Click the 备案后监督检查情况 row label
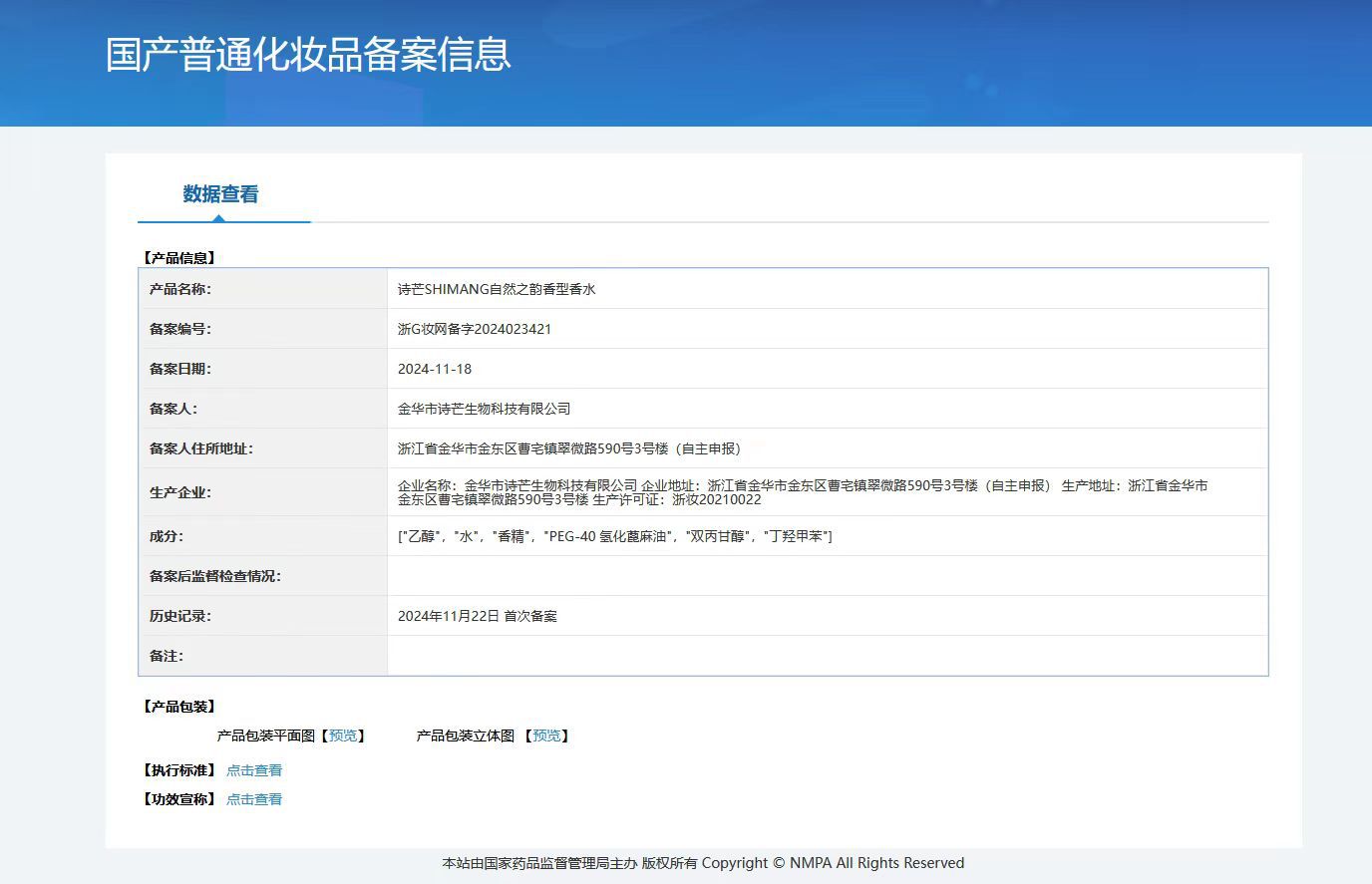 point(215,576)
